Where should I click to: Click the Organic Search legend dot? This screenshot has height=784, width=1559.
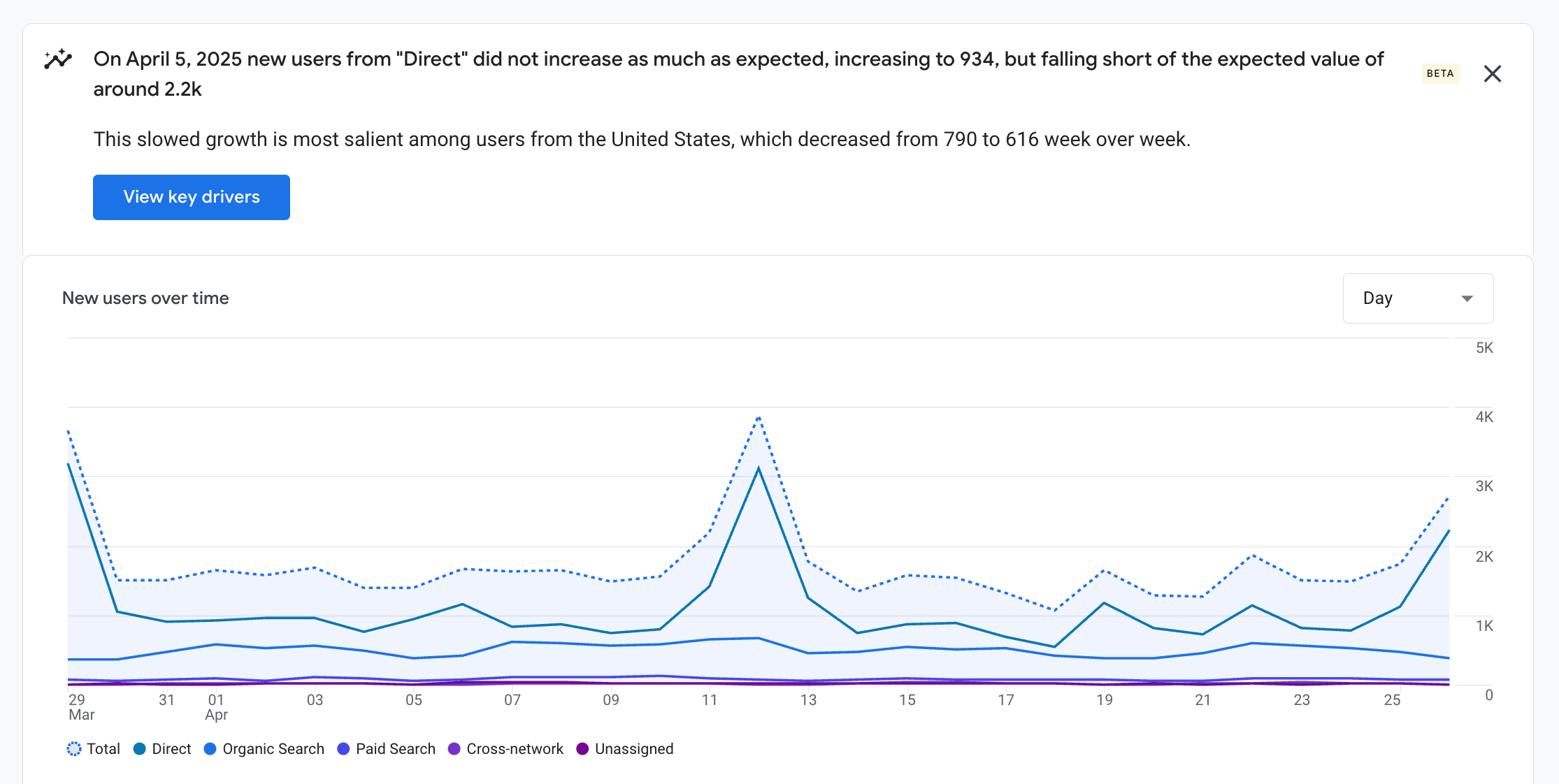[x=210, y=749]
